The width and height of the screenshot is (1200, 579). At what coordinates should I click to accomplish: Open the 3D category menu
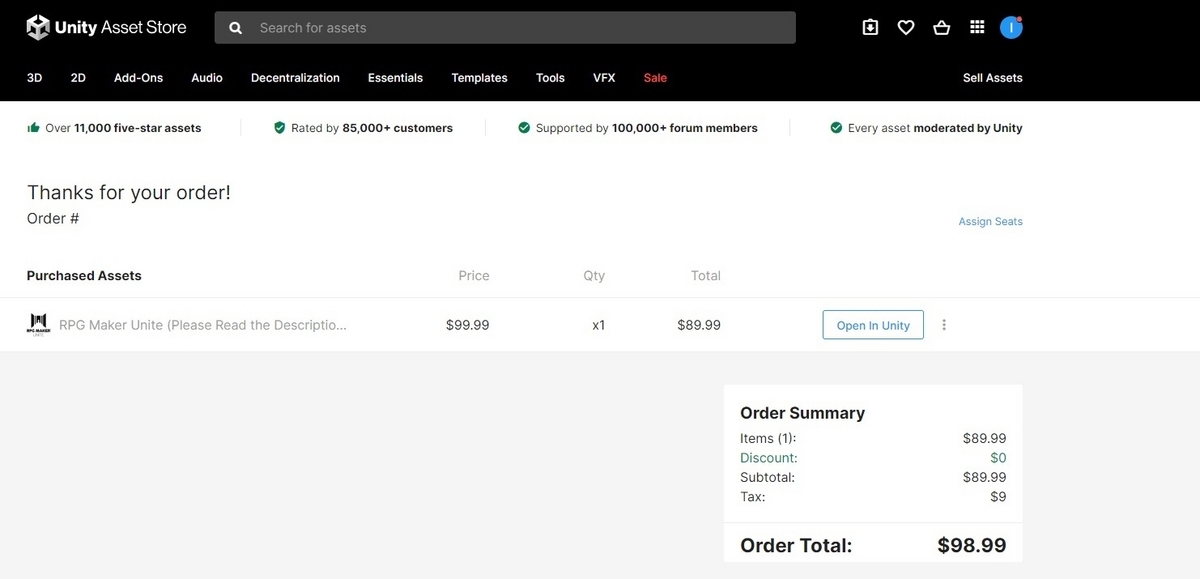[x=34, y=78]
